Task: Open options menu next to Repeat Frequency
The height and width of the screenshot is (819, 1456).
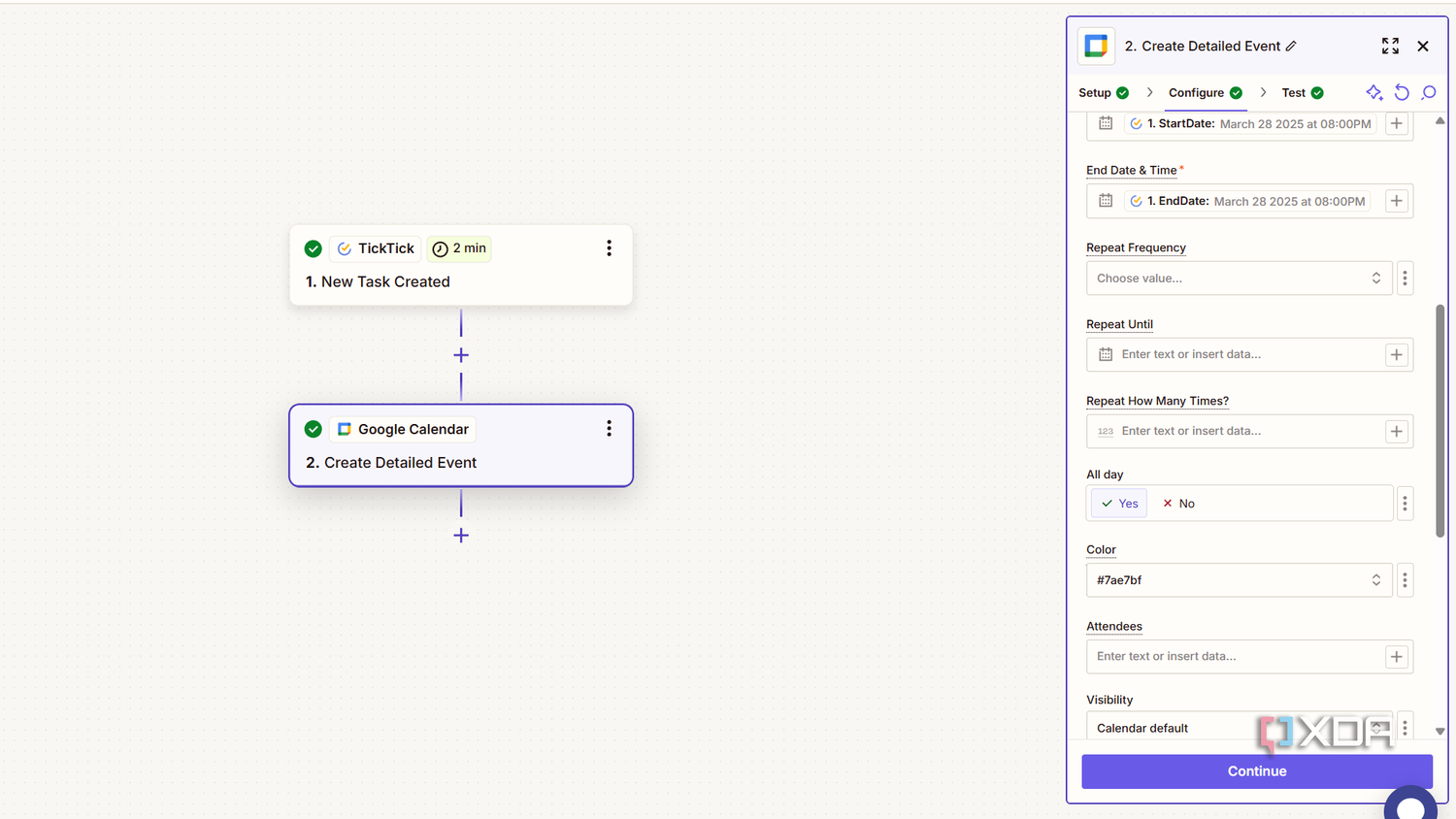Action: tap(1405, 278)
